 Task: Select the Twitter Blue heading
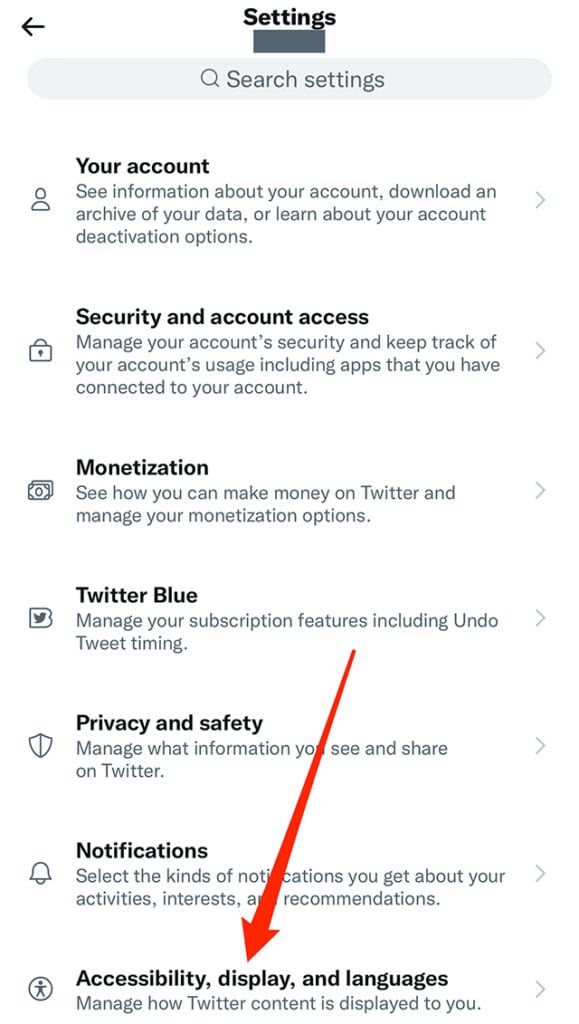click(x=136, y=595)
